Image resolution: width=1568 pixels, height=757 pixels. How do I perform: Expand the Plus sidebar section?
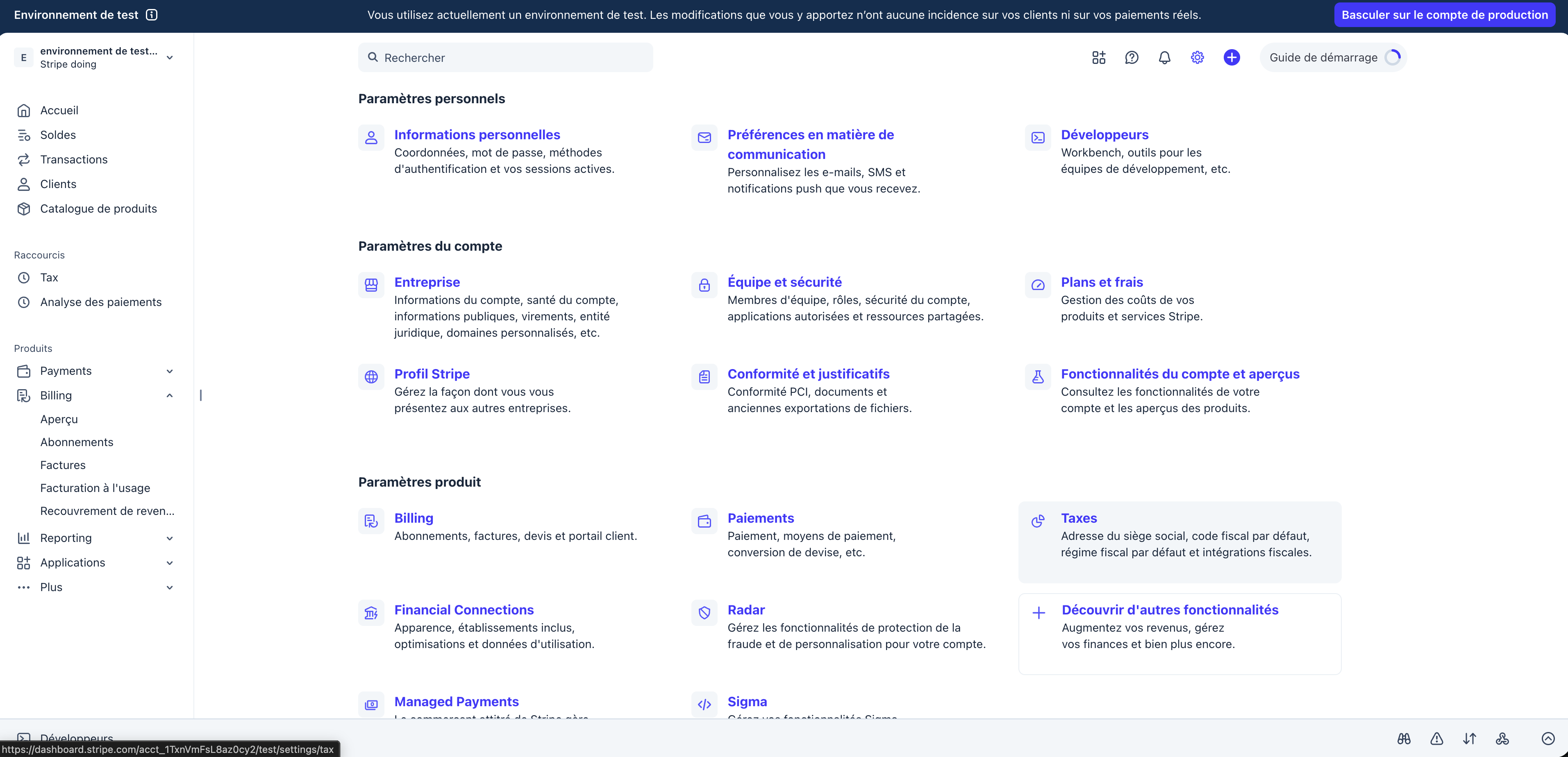(170, 587)
